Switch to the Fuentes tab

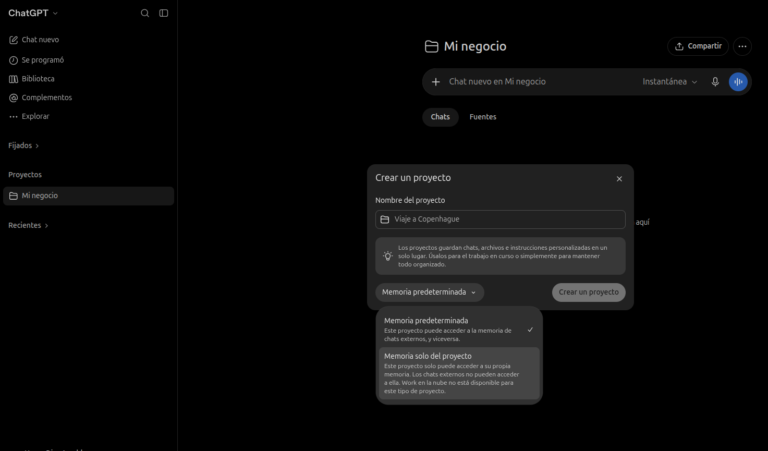tap(483, 117)
